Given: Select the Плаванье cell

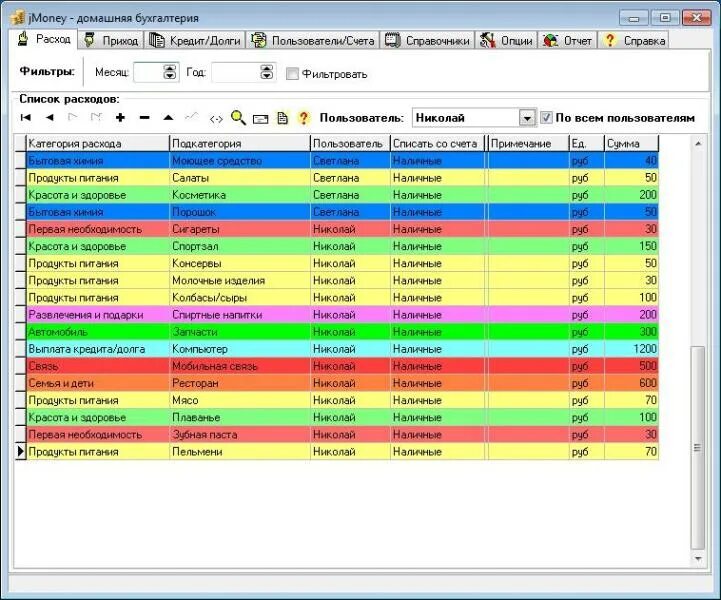Looking at the screenshot, I should [x=240, y=417].
